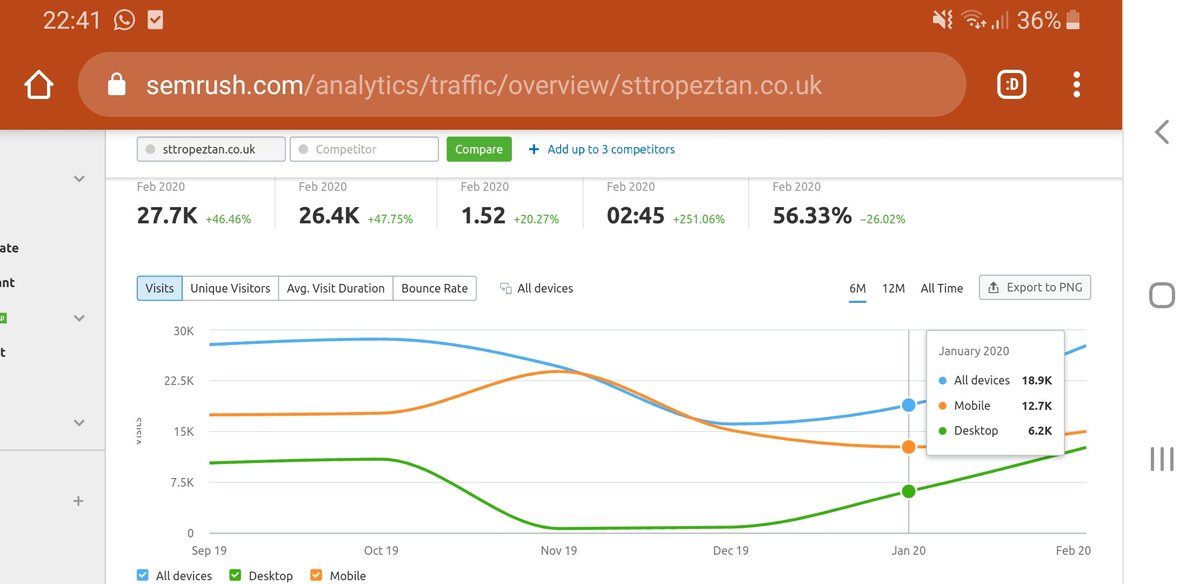Toggle the Desktop legend checkbox
Image resolution: width=1200 pixels, height=584 pixels.
pyautogui.click(x=235, y=576)
